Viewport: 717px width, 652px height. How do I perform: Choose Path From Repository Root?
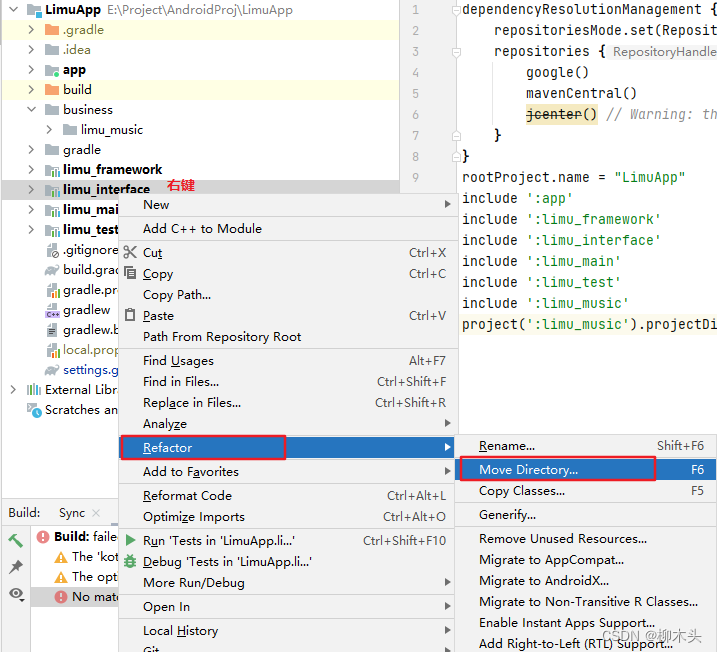[x=289, y=337]
